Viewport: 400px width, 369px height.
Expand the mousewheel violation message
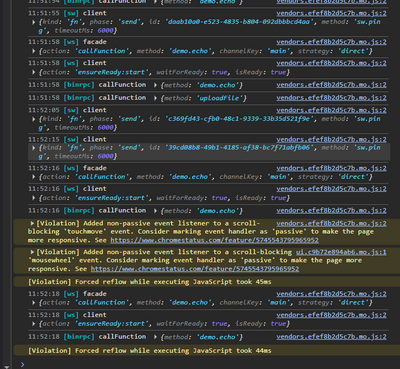click(32, 252)
